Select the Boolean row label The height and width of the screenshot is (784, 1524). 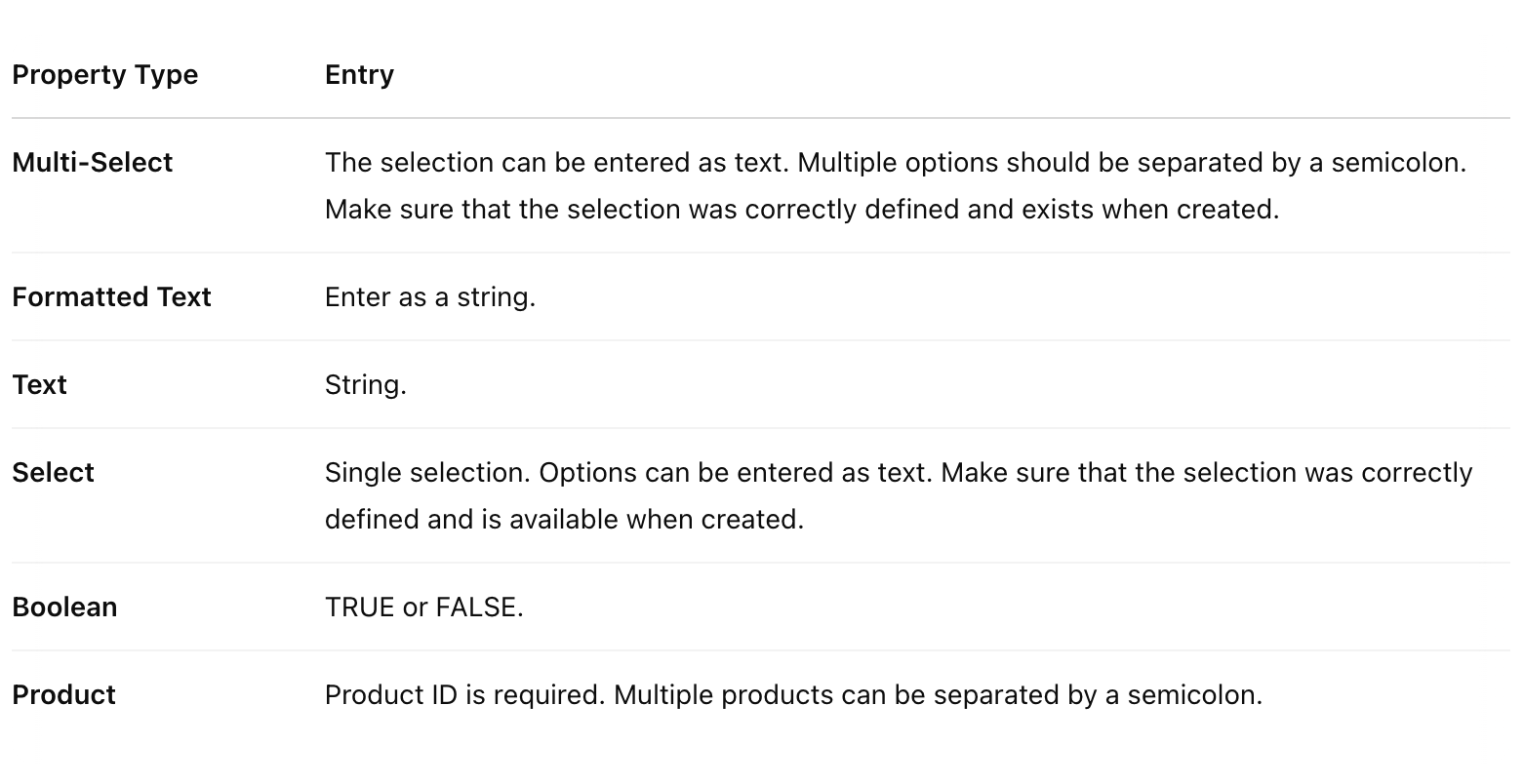[x=64, y=607]
